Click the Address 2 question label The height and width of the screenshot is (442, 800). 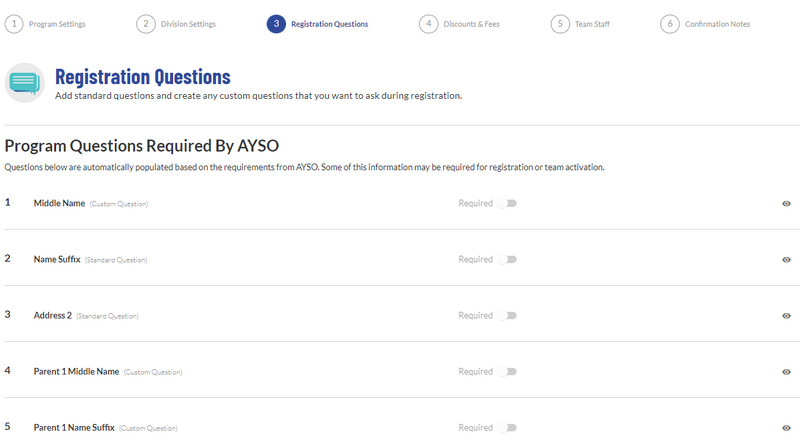point(53,316)
